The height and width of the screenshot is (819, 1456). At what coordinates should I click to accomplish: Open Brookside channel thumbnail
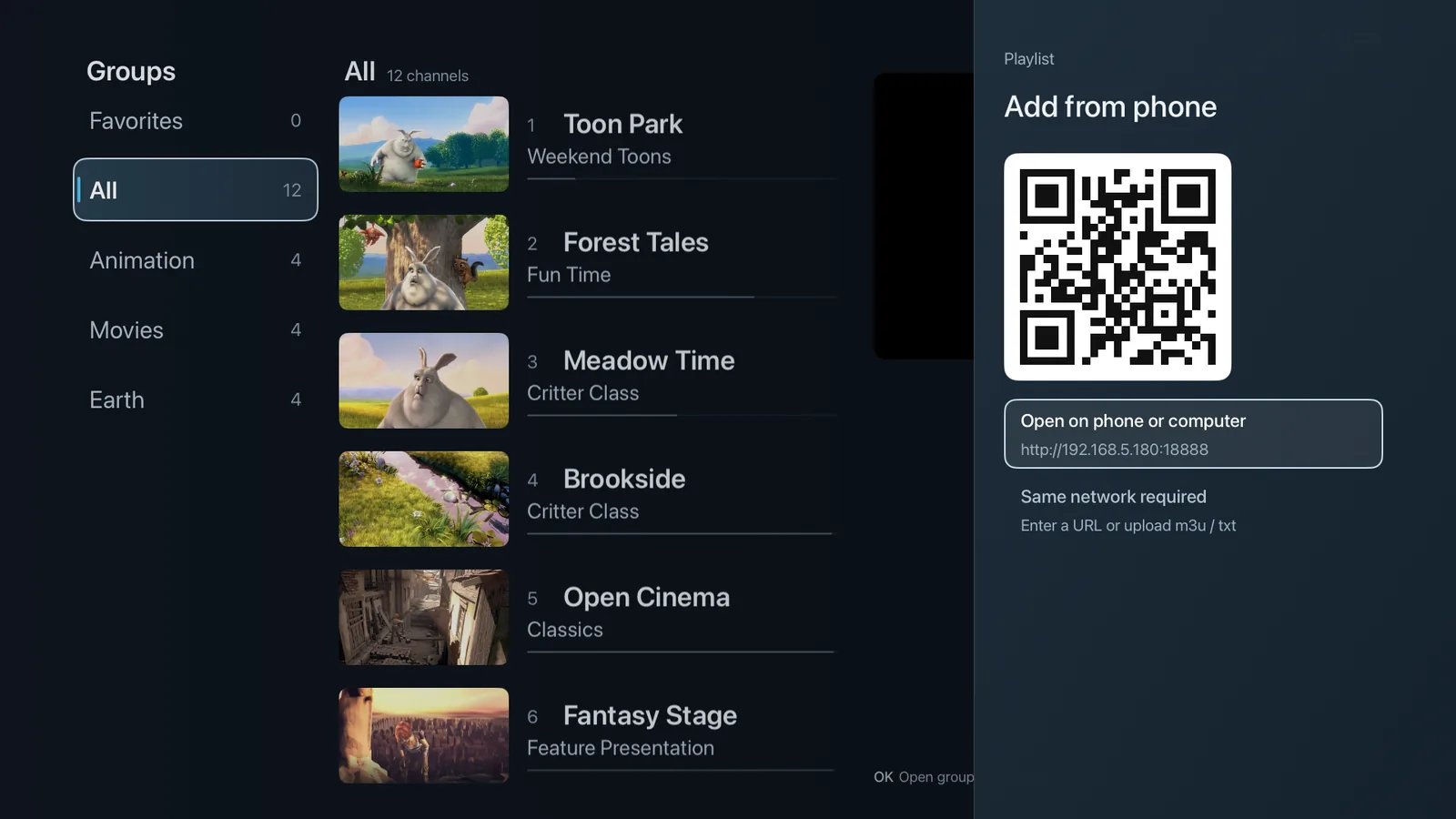click(424, 499)
